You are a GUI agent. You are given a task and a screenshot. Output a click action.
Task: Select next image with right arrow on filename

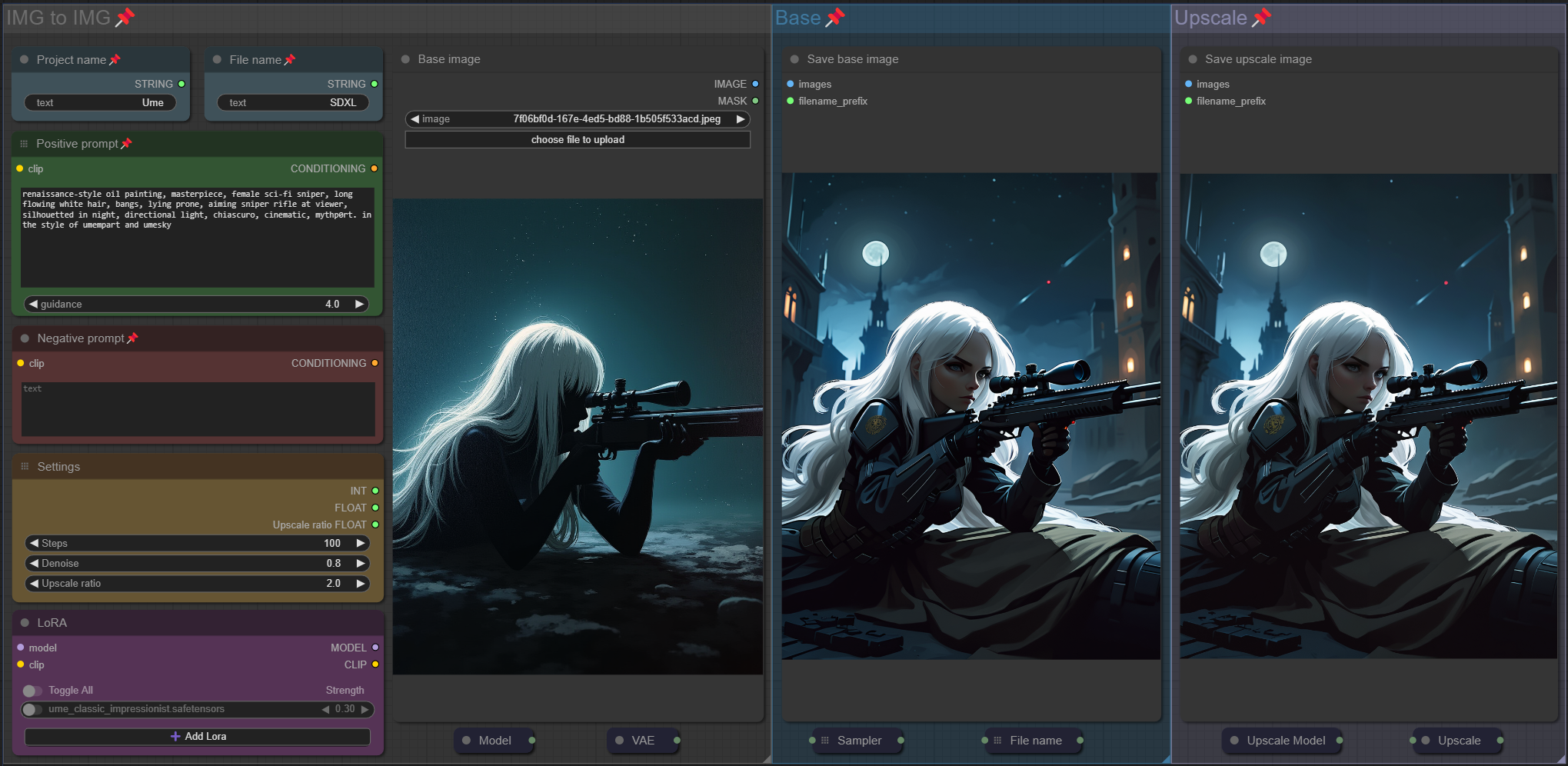(740, 119)
